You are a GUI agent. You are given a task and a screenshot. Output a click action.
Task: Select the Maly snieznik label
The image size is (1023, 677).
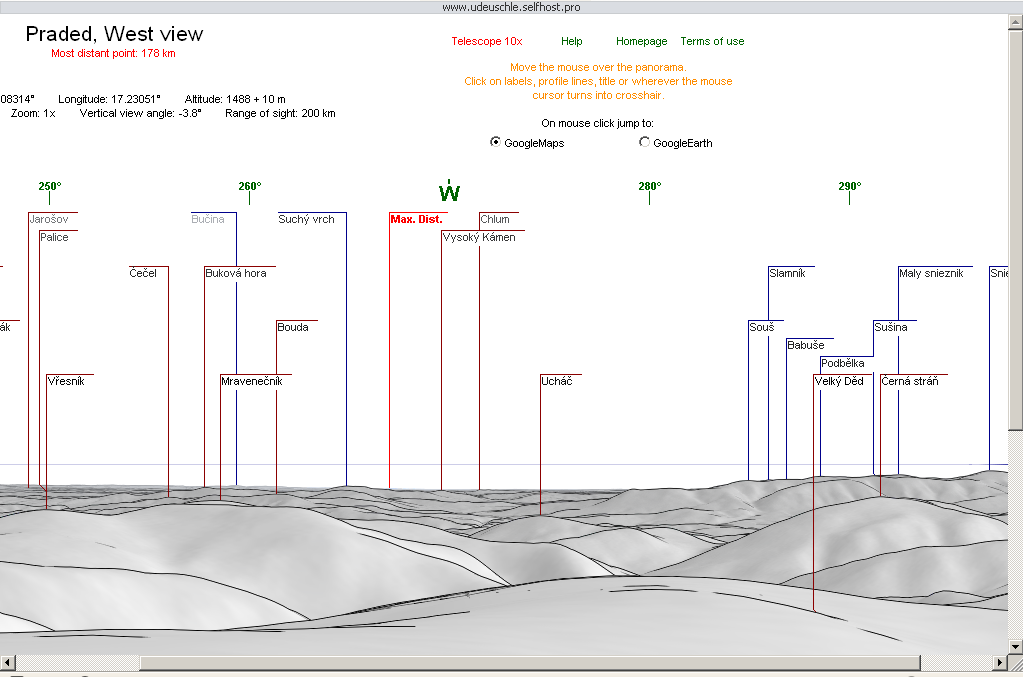tap(930, 273)
